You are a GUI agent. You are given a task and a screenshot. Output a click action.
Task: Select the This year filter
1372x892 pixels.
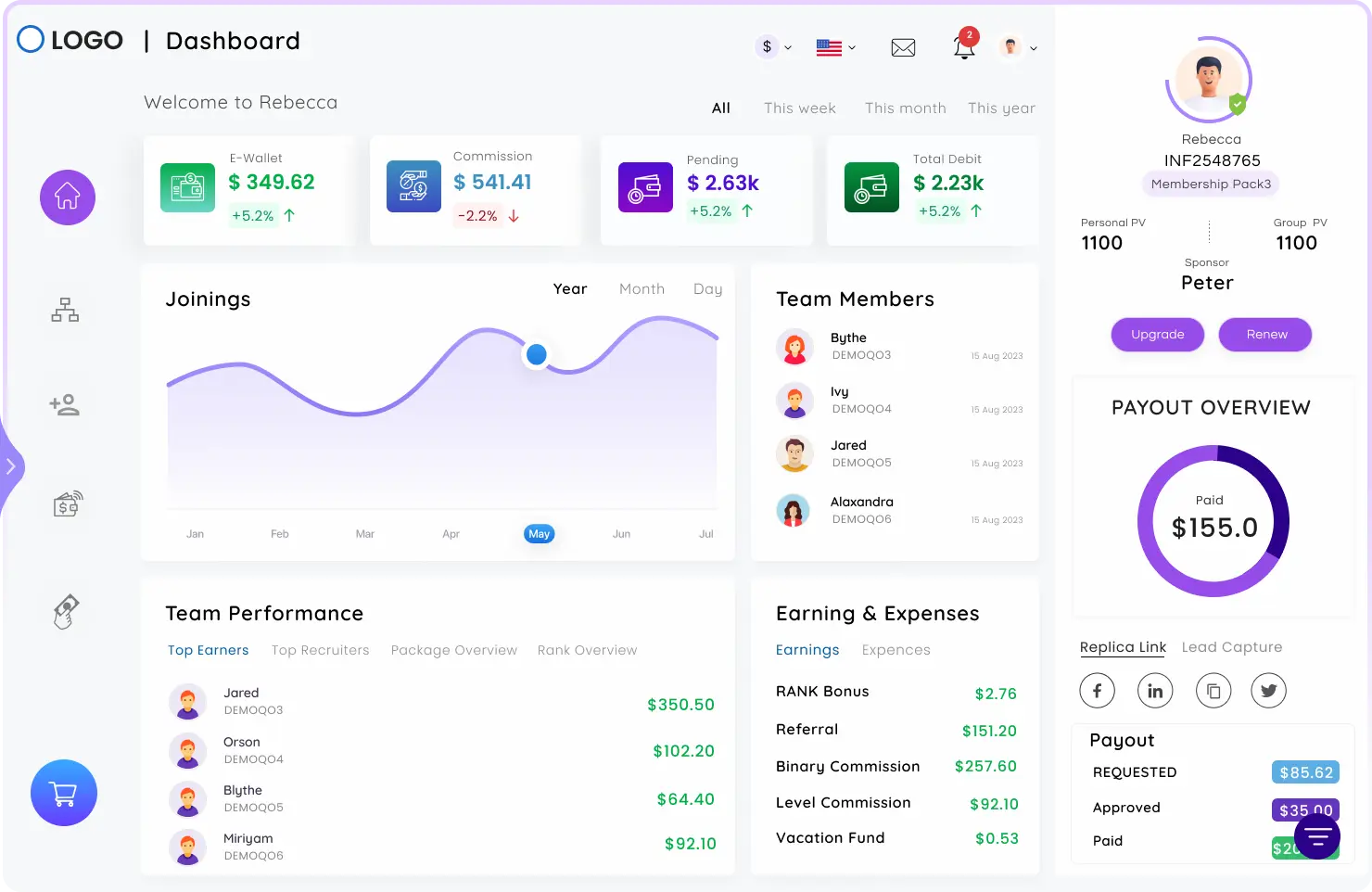click(x=1001, y=108)
